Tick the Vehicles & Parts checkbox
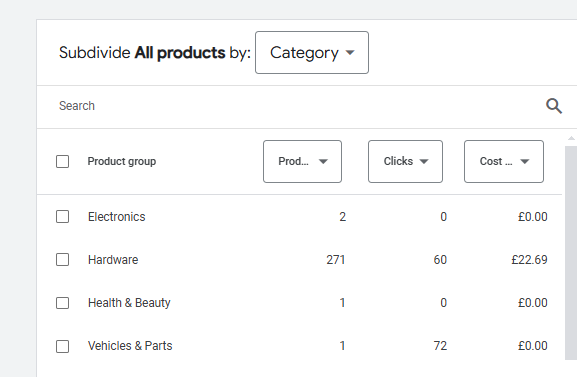This screenshot has height=377, width=577. (x=63, y=346)
